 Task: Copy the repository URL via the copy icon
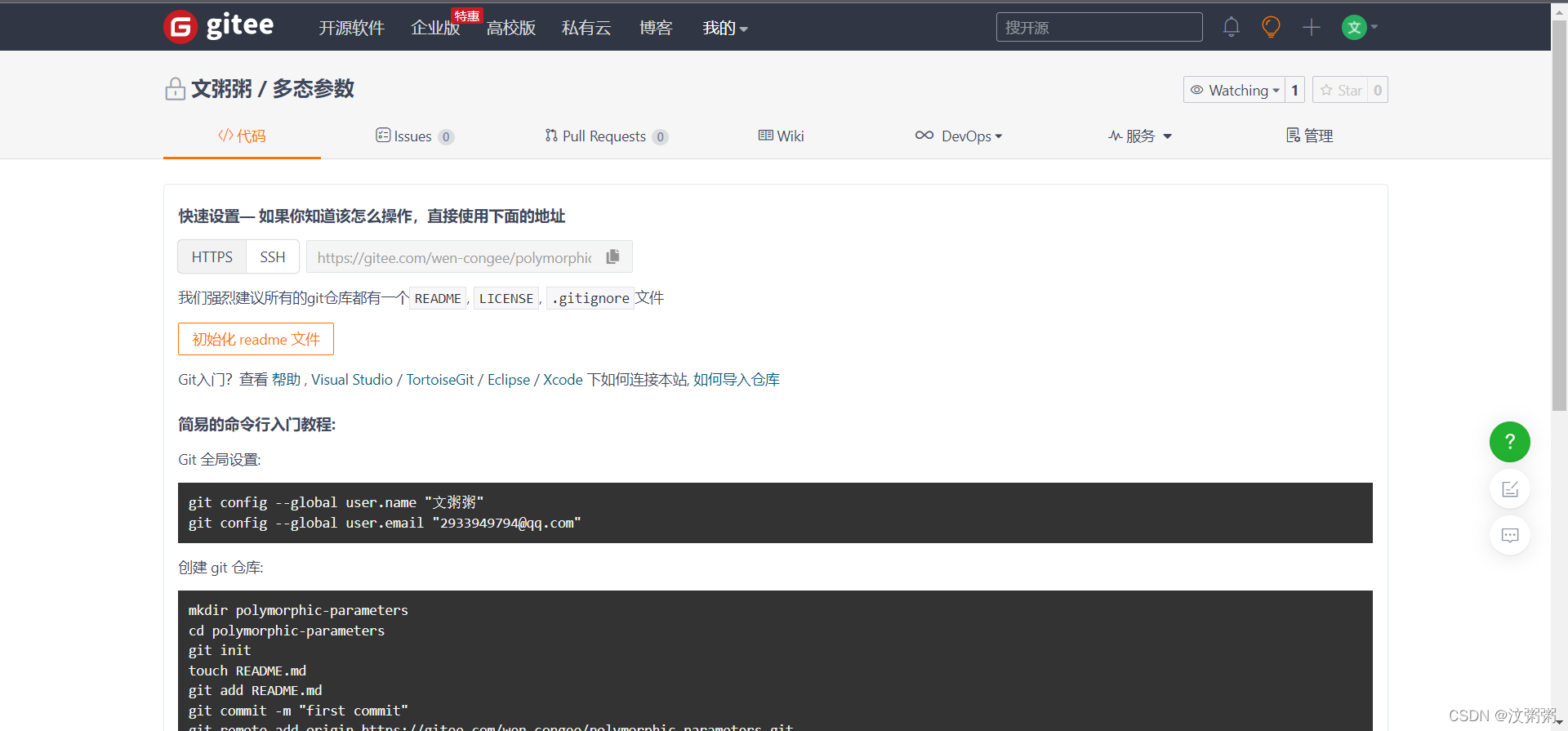pos(613,256)
